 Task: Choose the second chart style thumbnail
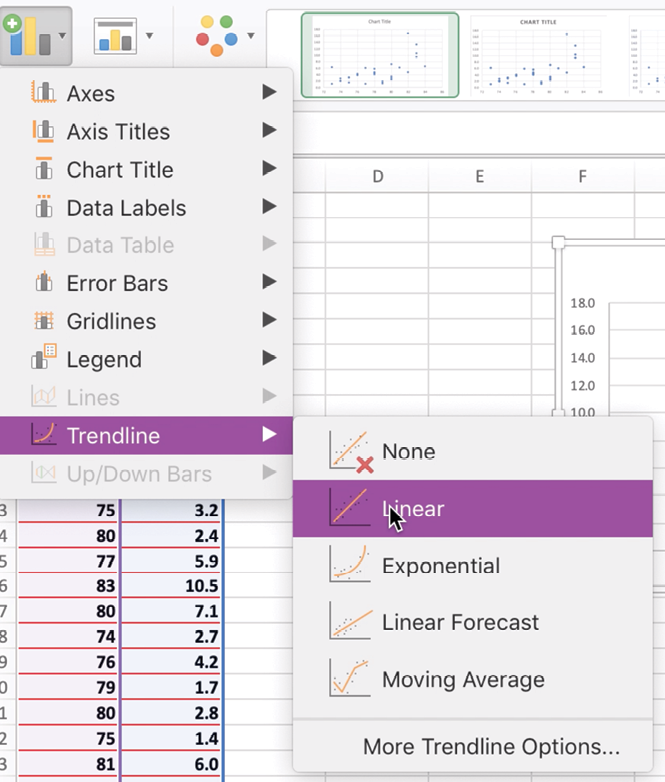(544, 55)
